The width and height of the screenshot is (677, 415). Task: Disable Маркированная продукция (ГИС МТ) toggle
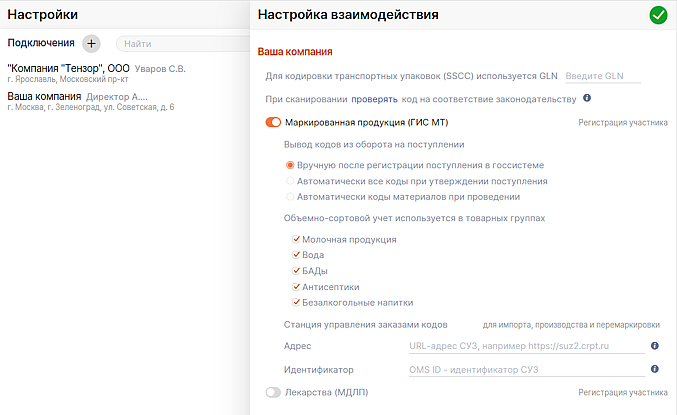point(273,123)
